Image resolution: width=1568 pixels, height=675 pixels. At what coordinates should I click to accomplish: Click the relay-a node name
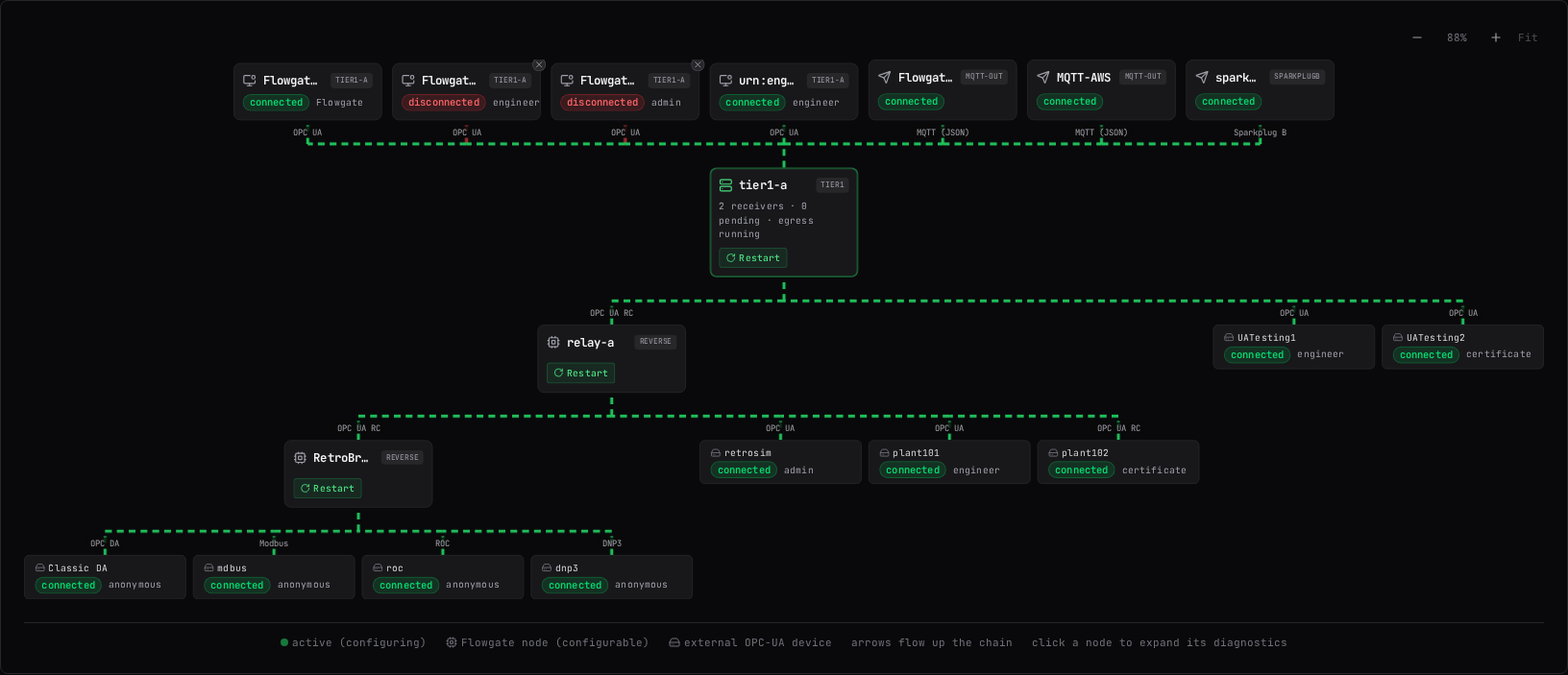pyautogui.click(x=590, y=343)
